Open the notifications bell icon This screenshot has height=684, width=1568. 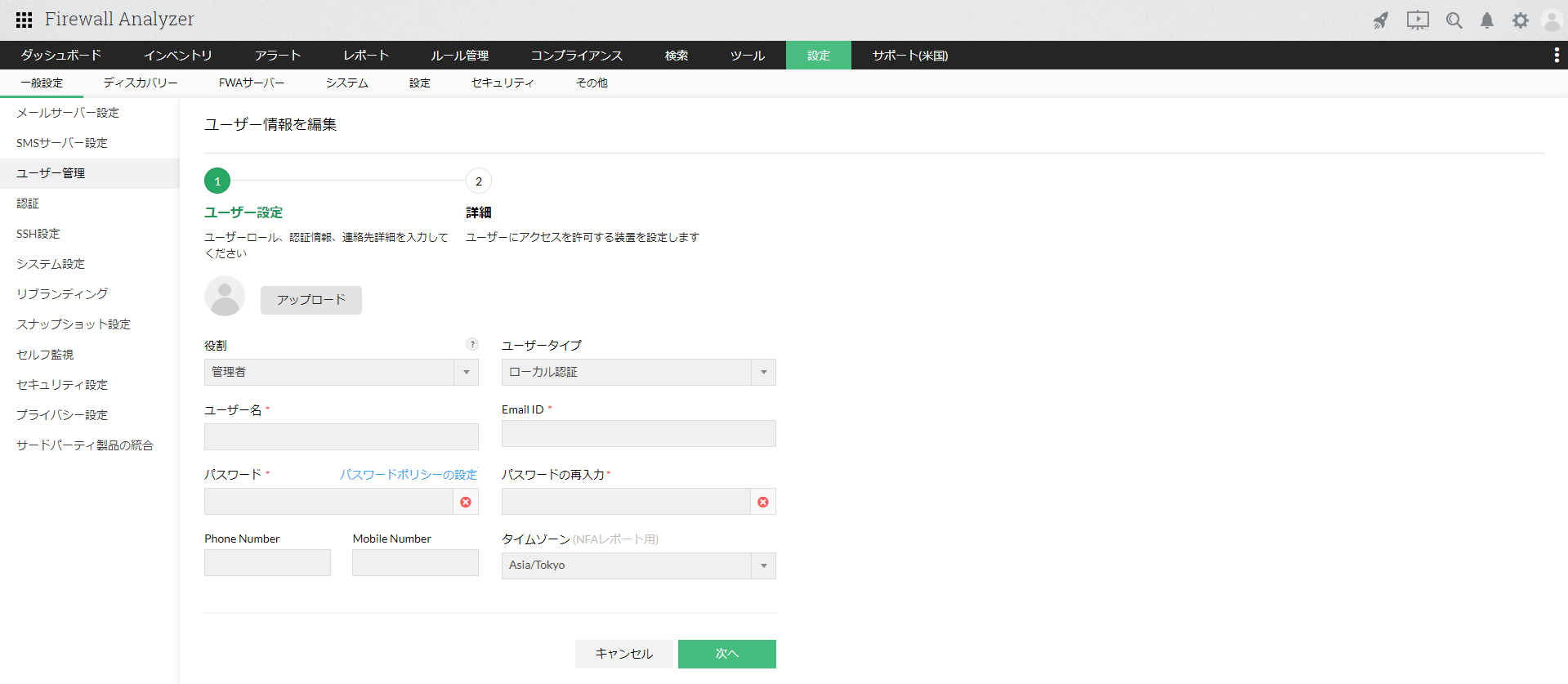(x=1487, y=20)
